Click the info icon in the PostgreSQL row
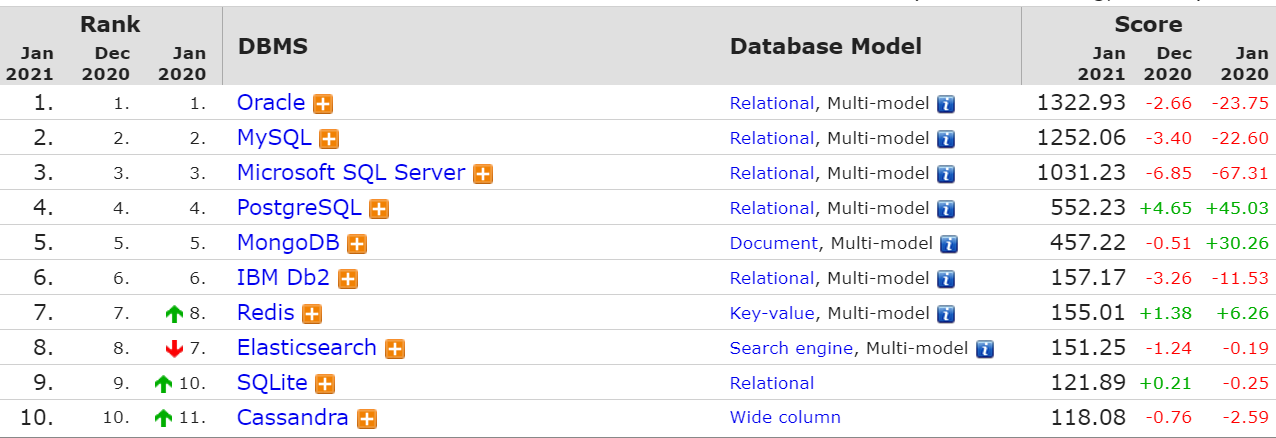Image resolution: width=1276 pixels, height=438 pixels. pos(946,209)
